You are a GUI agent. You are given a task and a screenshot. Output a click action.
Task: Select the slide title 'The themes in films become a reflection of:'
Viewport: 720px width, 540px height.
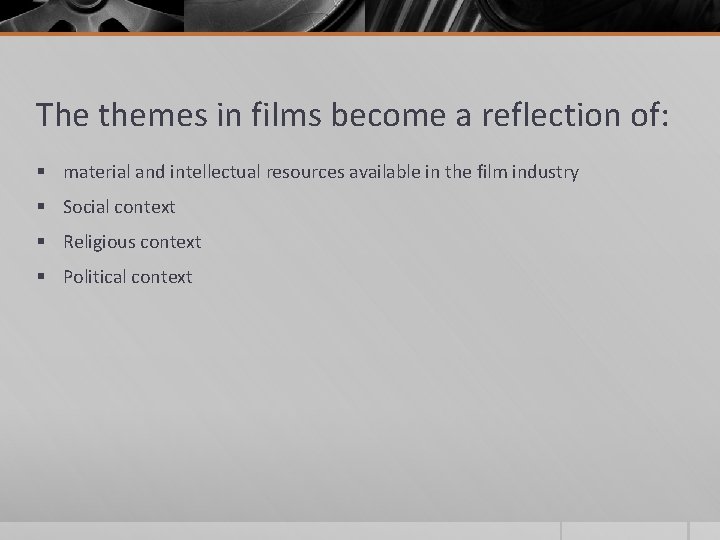click(x=352, y=114)
